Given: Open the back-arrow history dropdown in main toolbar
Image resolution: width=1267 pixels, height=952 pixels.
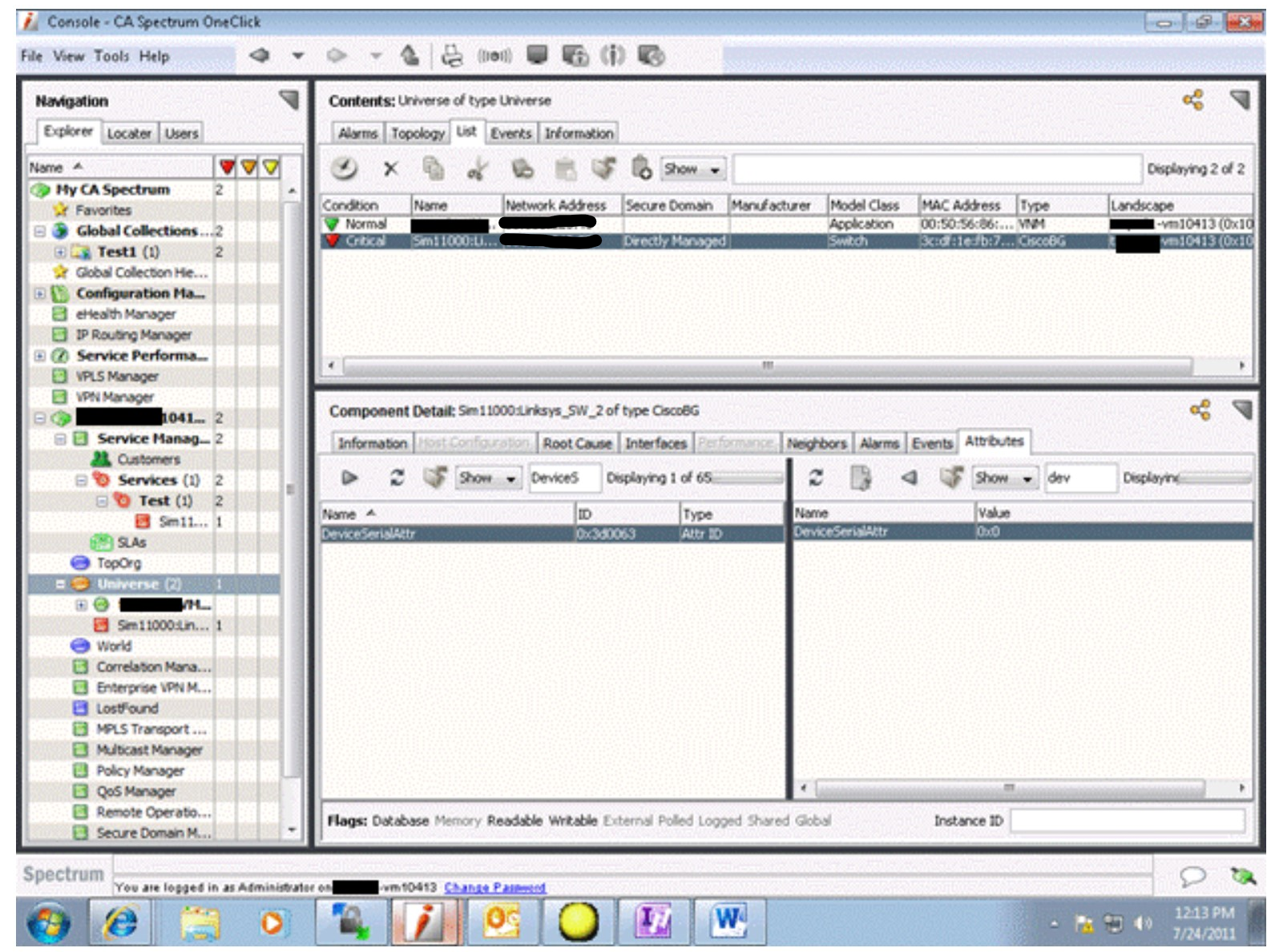Looking at the screenshot, I should (298, 55).
